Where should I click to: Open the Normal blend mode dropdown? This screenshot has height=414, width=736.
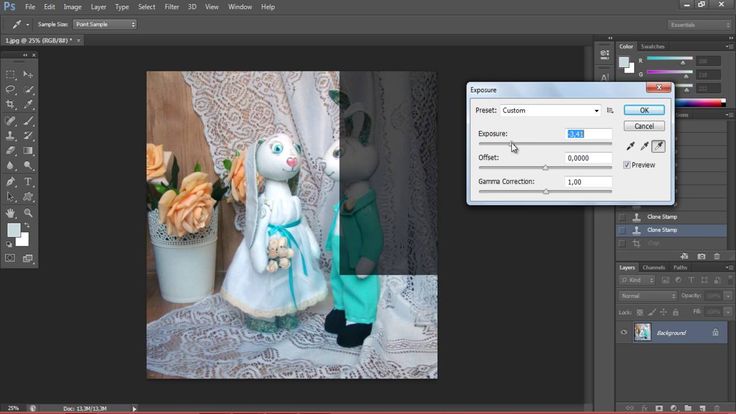pyautogui.click(x=647, y=296)
